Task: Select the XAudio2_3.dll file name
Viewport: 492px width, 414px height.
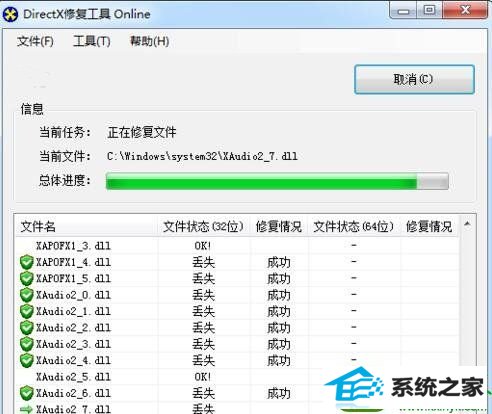Action: (x=73, y=344)
